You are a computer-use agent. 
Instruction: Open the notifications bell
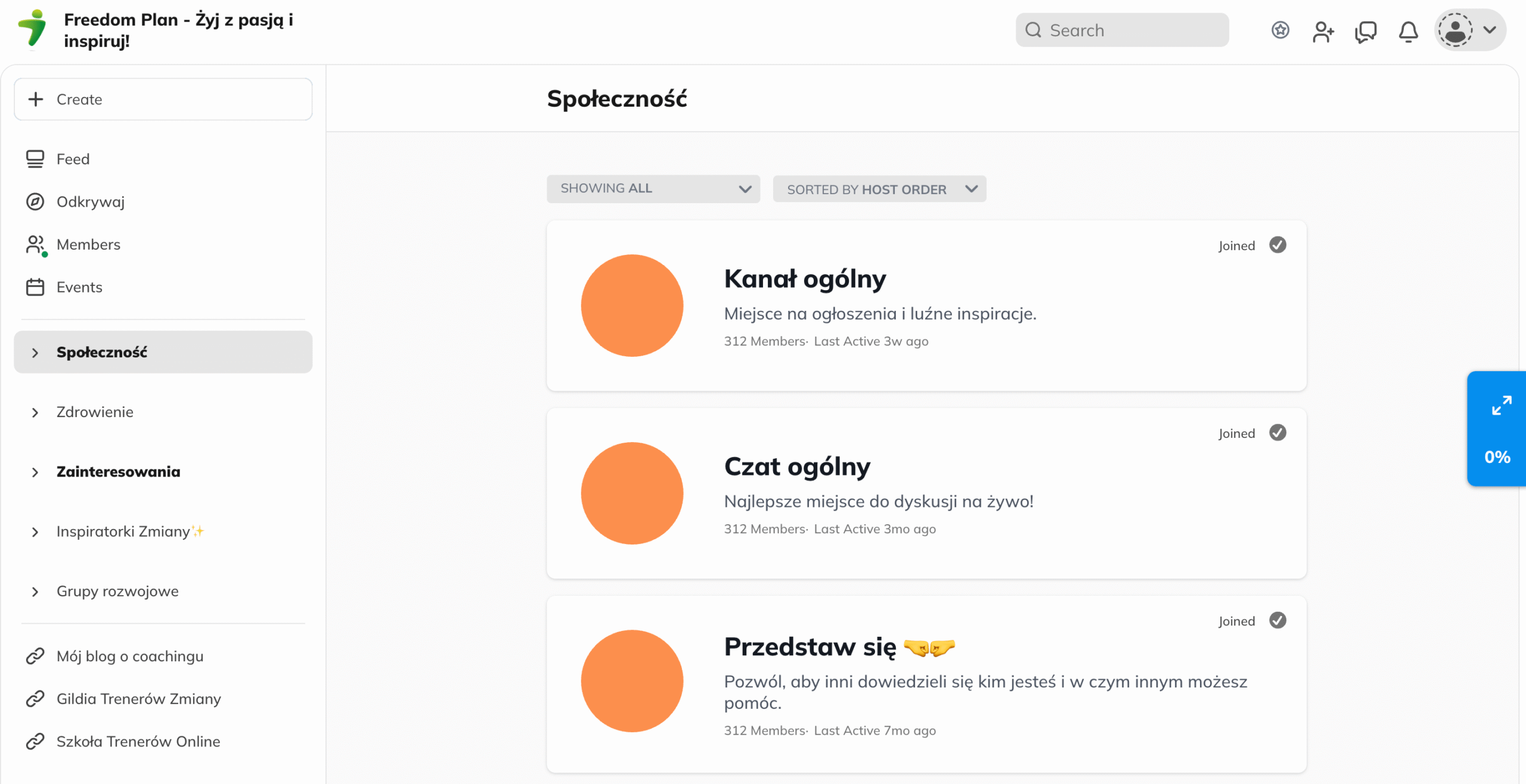click(x=1408, y=31)
